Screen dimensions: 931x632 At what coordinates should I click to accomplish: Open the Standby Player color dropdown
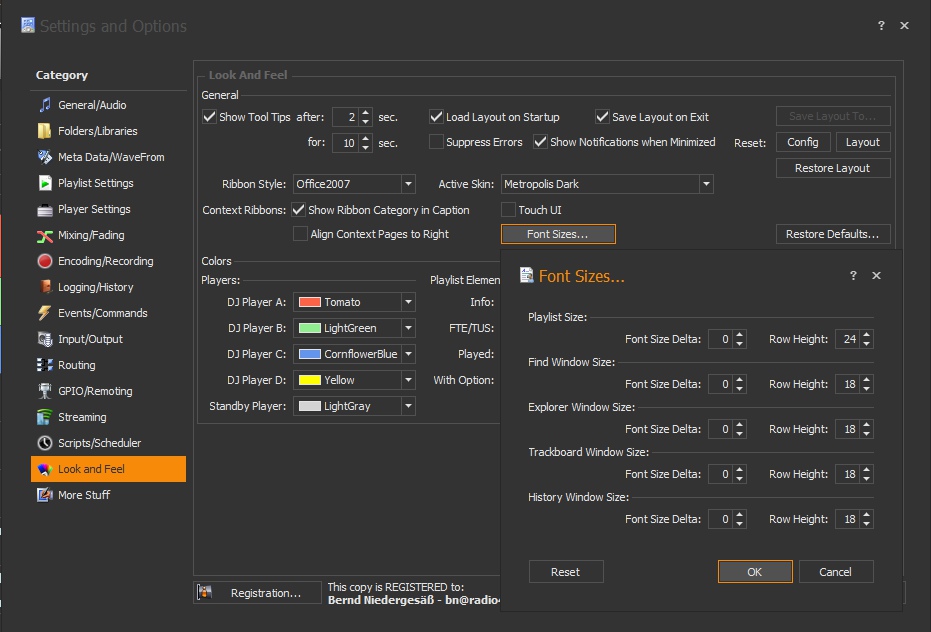click(x=408, y=406)
